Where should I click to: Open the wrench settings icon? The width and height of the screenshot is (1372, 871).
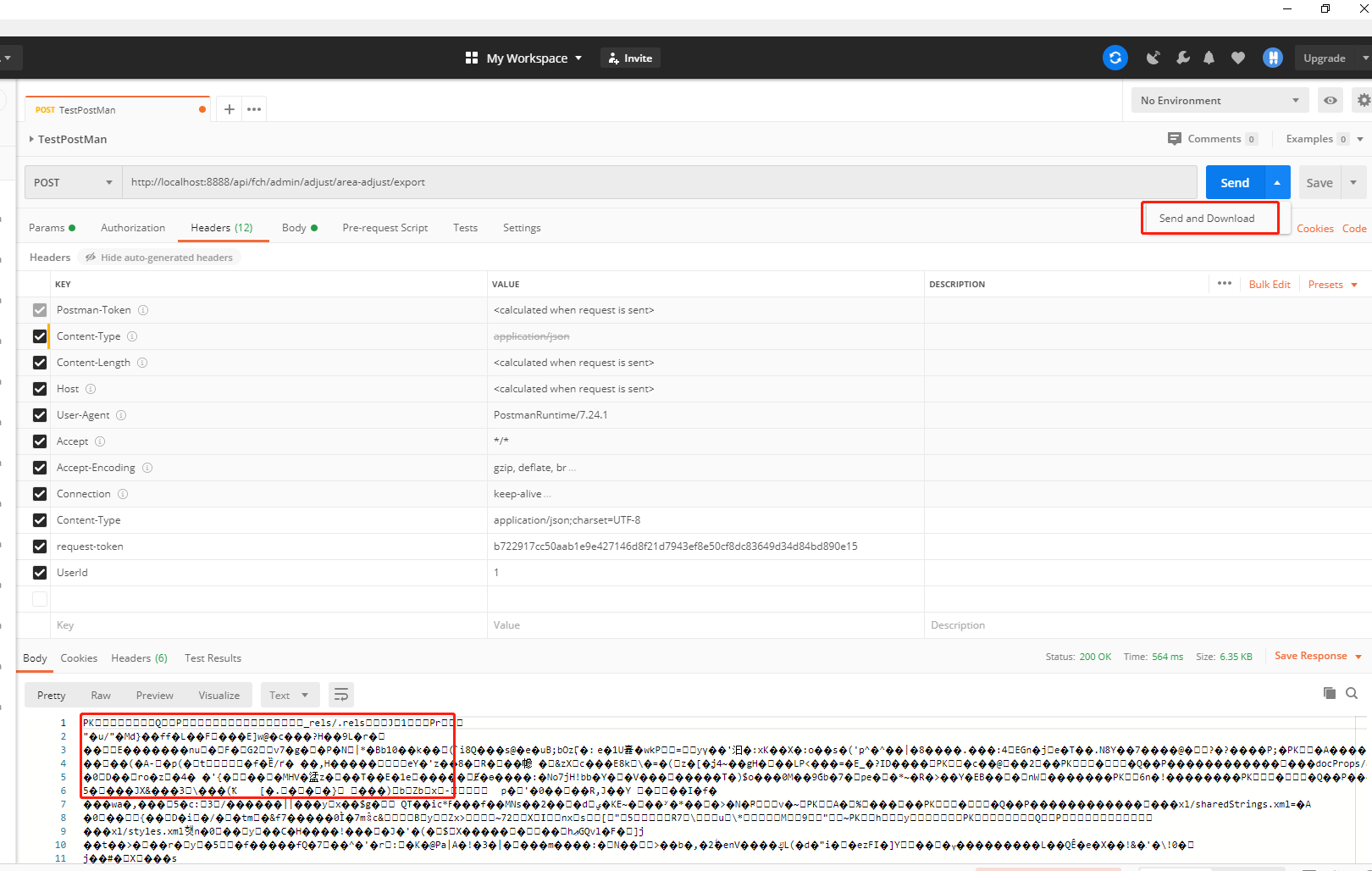coord(1182,58)
